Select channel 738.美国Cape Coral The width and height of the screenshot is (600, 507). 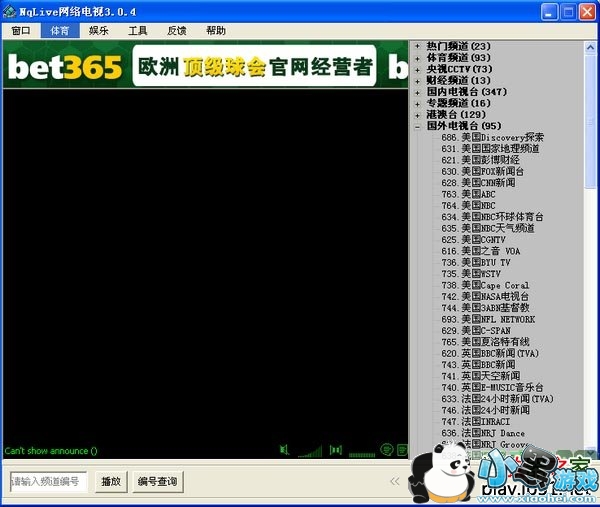click(485, 285)
